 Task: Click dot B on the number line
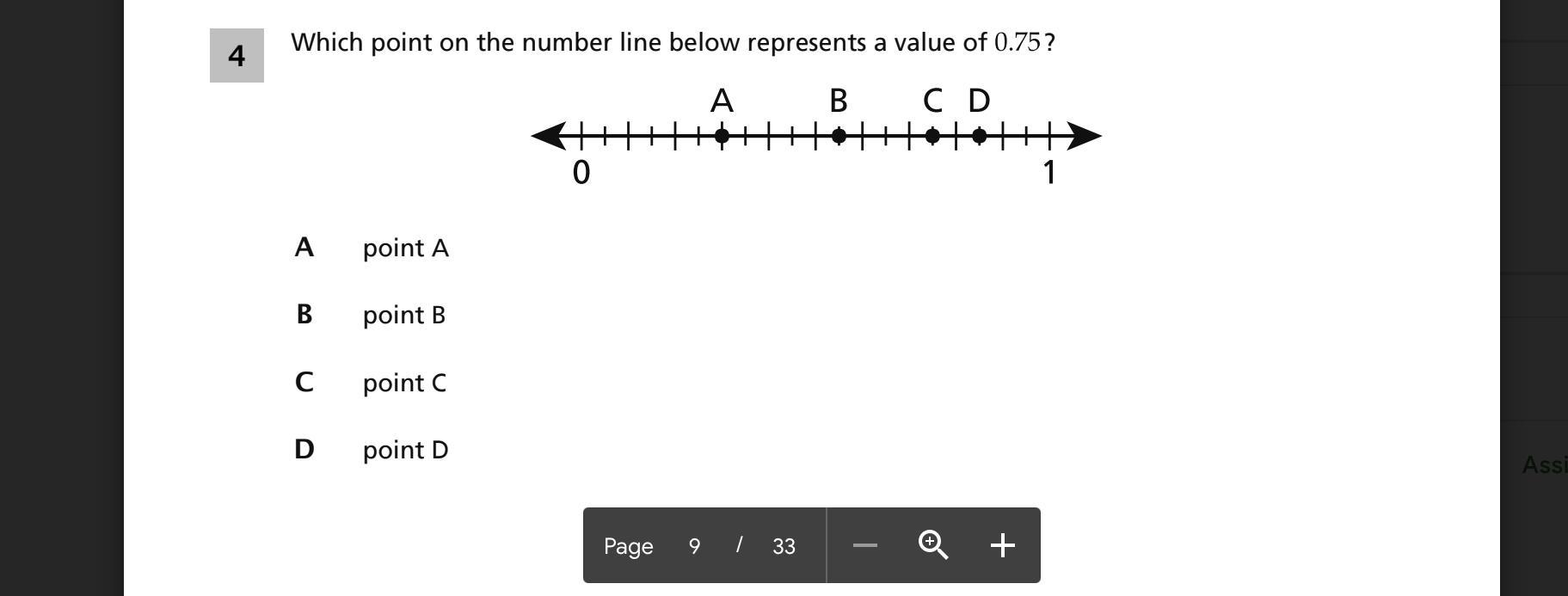click(839, 135)
